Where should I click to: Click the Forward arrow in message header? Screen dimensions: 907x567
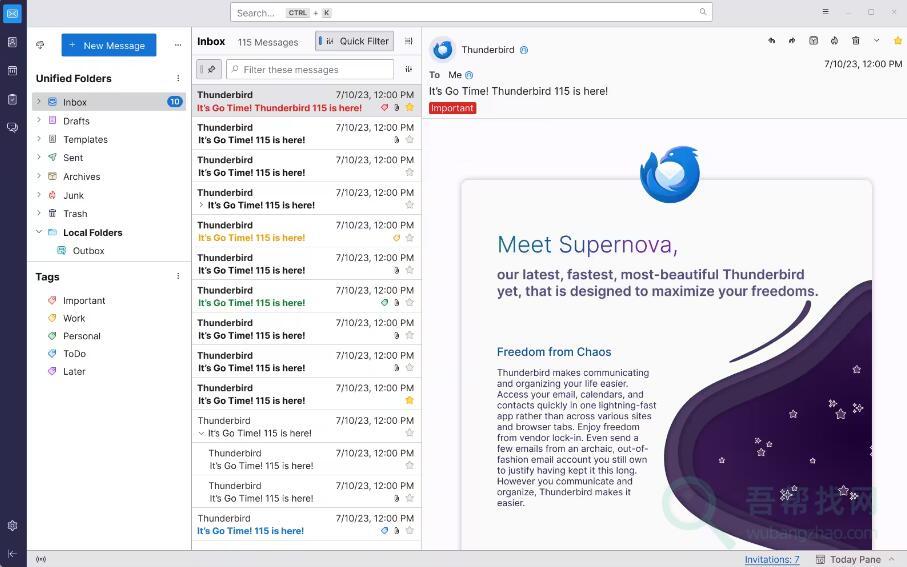tap(792, 41)
